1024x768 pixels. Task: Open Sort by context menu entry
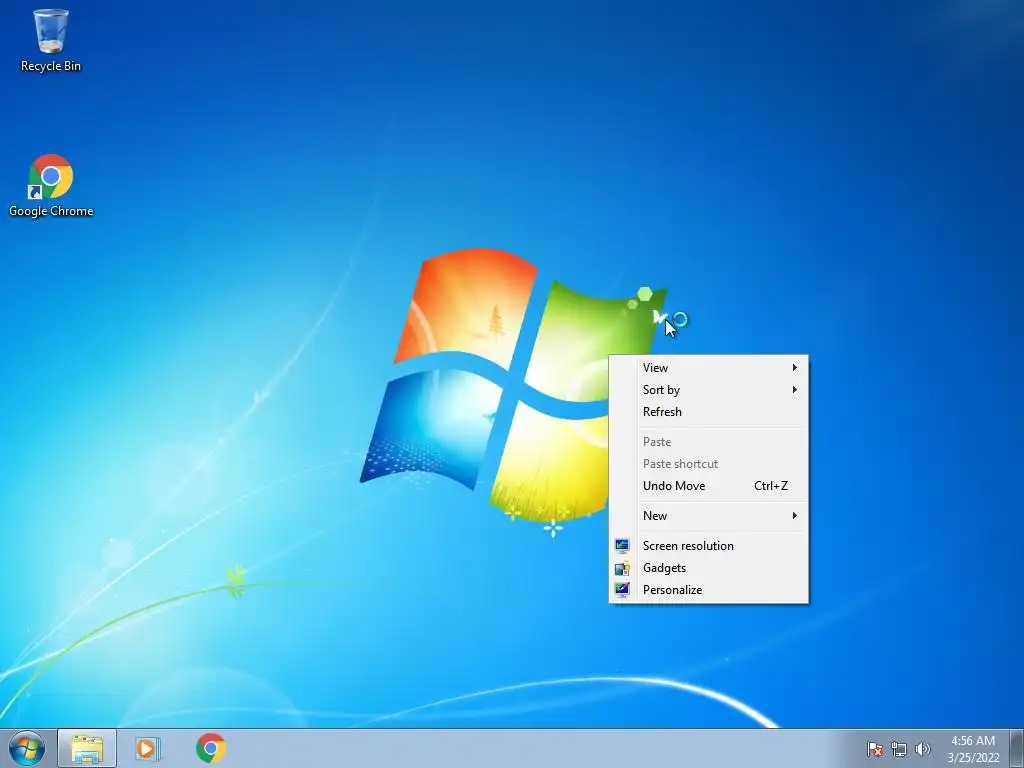[x=709, y=390]
